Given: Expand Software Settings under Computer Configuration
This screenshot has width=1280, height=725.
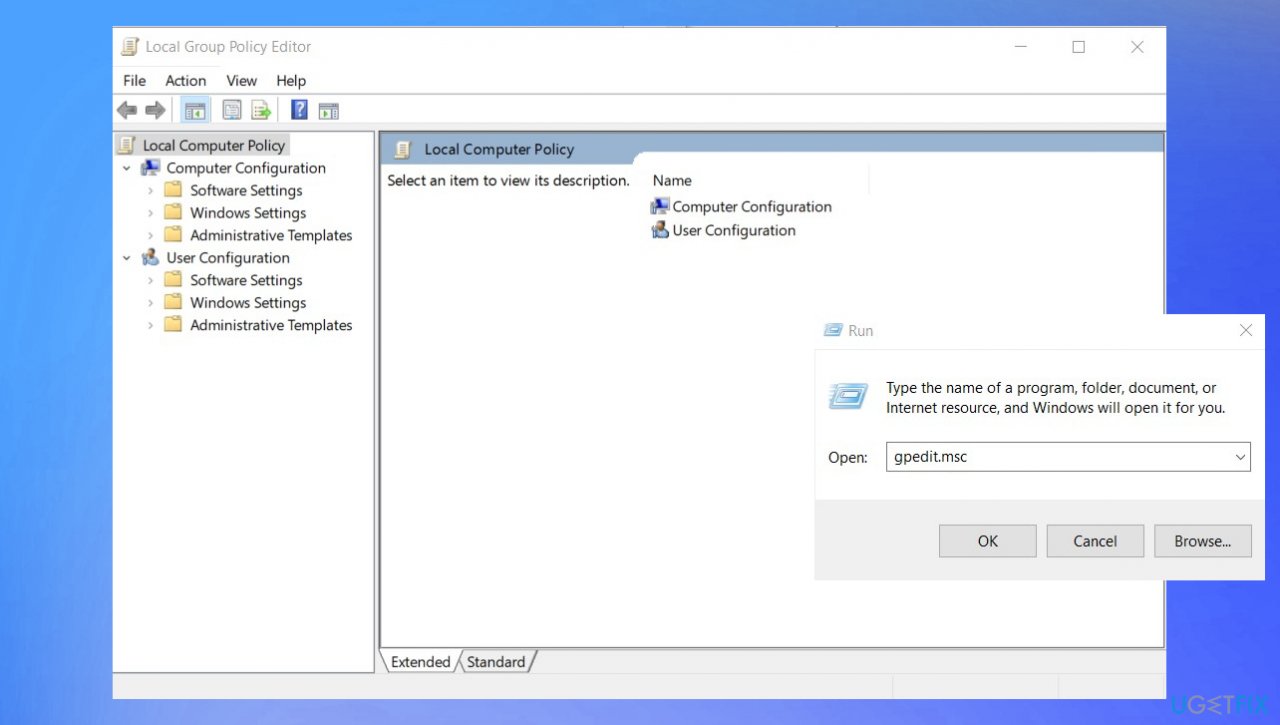Looking at the screenshot, I should (151, 190).
